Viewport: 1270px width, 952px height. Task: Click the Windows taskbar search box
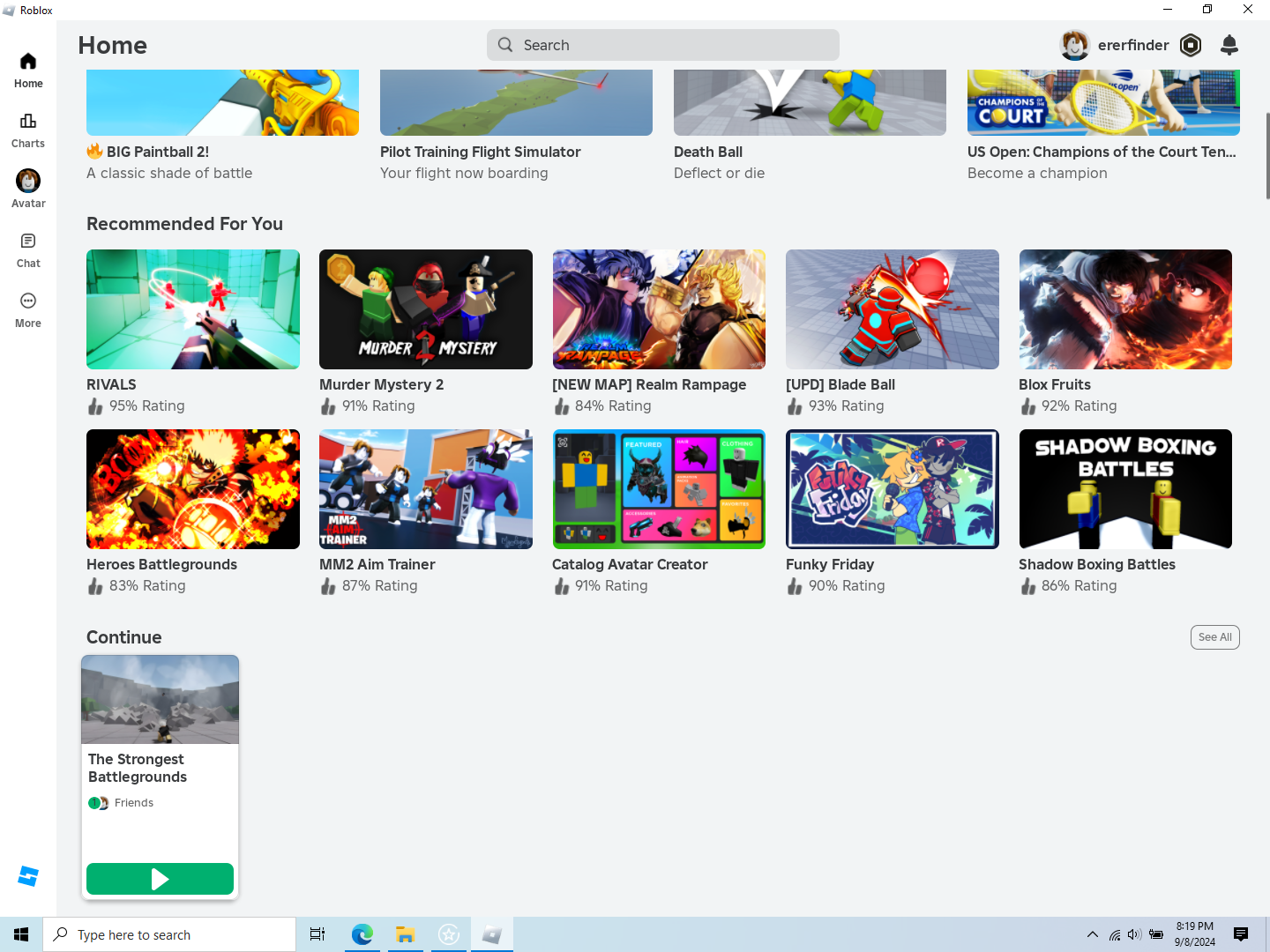(169, 934)
